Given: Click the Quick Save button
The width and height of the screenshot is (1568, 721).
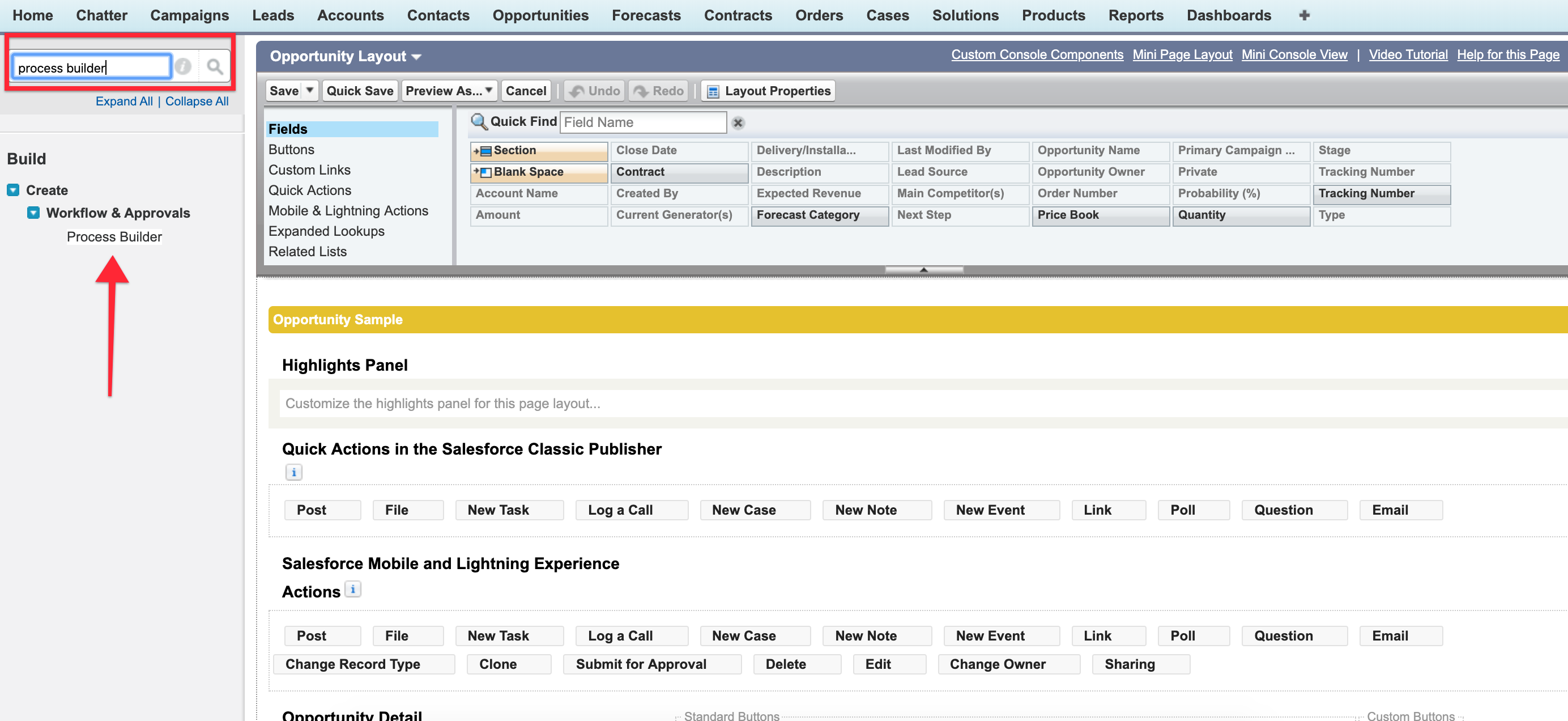Looking at the screenshot, I should click(360, 91).
